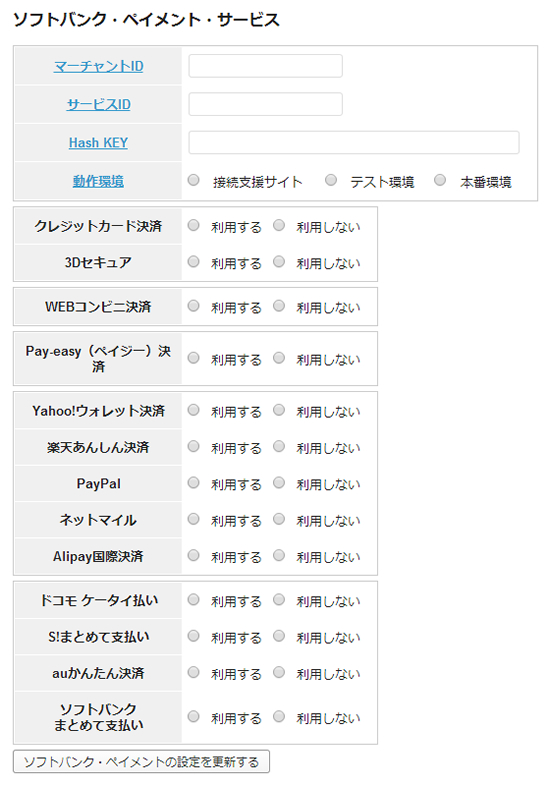This screenshot has height=786, width=550.
Task: Open the サービスID help link
Action: 98,104
